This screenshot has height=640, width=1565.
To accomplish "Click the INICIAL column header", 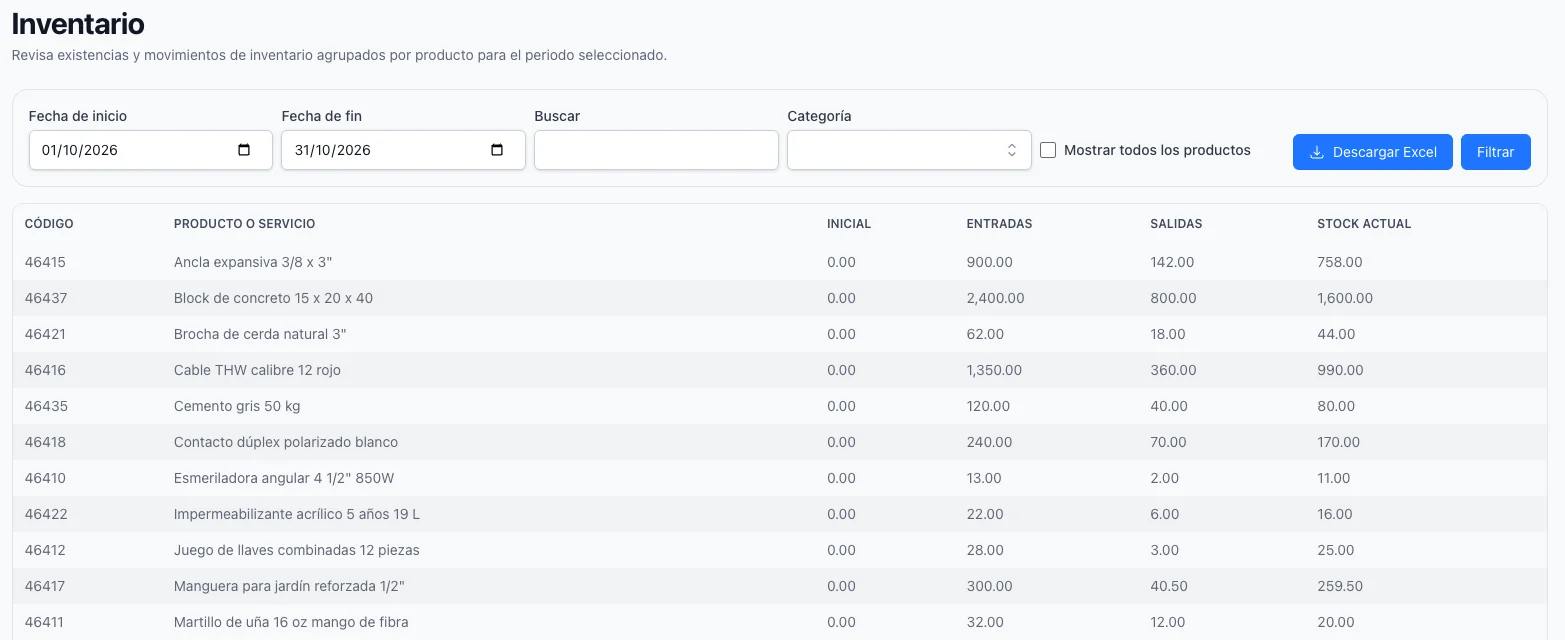I will tap(849, 224).
